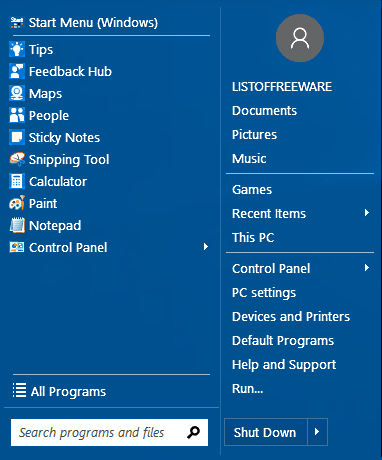Open the Feedback Hub icon

tap(17, 71)
